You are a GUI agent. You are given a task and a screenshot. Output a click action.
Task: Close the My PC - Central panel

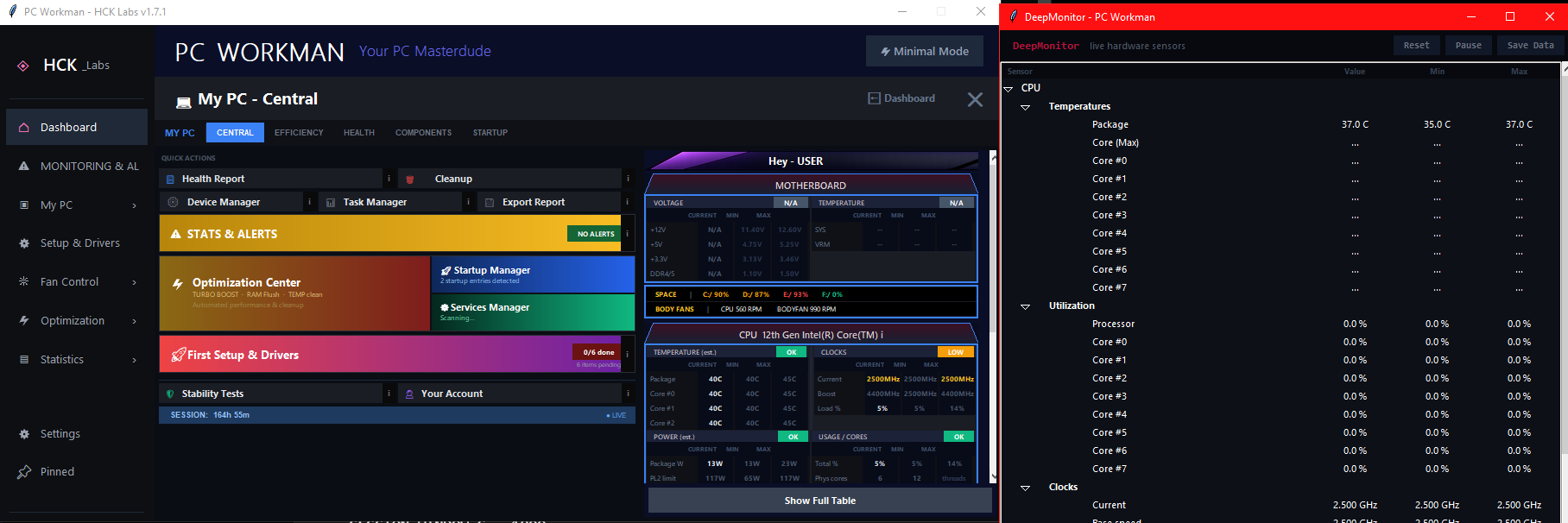(975, 99)
